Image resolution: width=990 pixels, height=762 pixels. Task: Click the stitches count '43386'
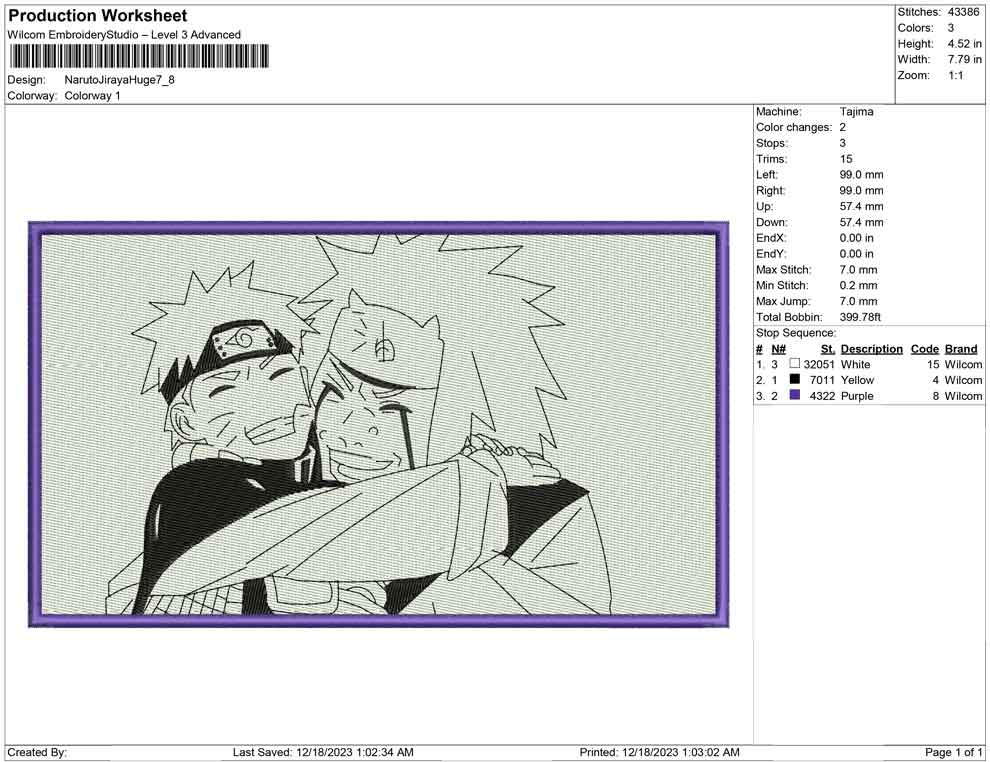[963, 12]
